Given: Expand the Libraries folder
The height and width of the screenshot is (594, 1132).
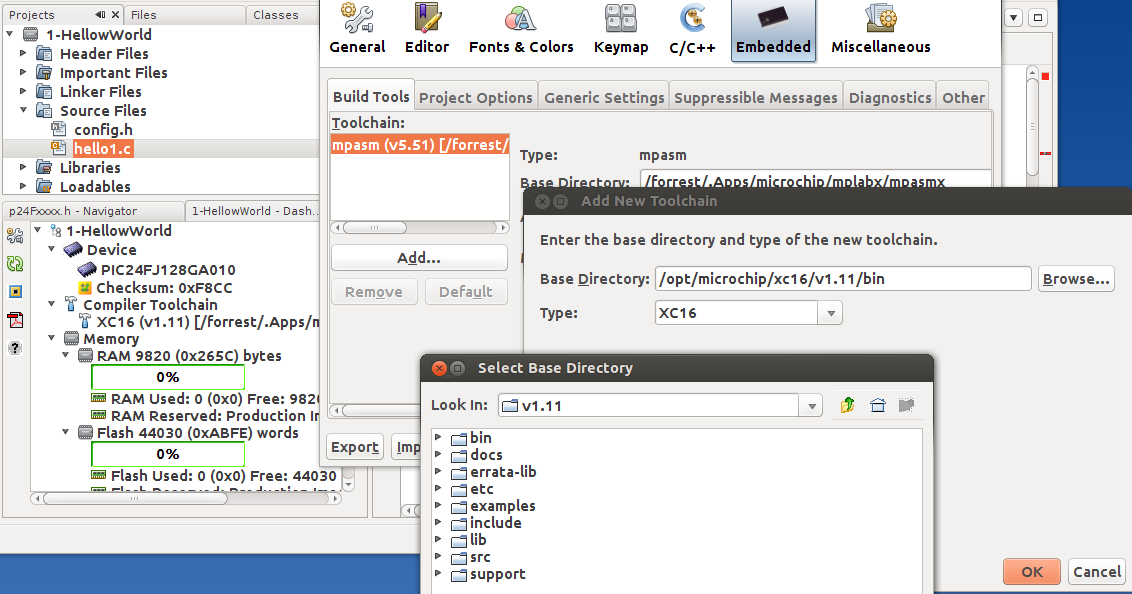Looking at the screenshot, I should pyautogui.click(x=23, y=167).
